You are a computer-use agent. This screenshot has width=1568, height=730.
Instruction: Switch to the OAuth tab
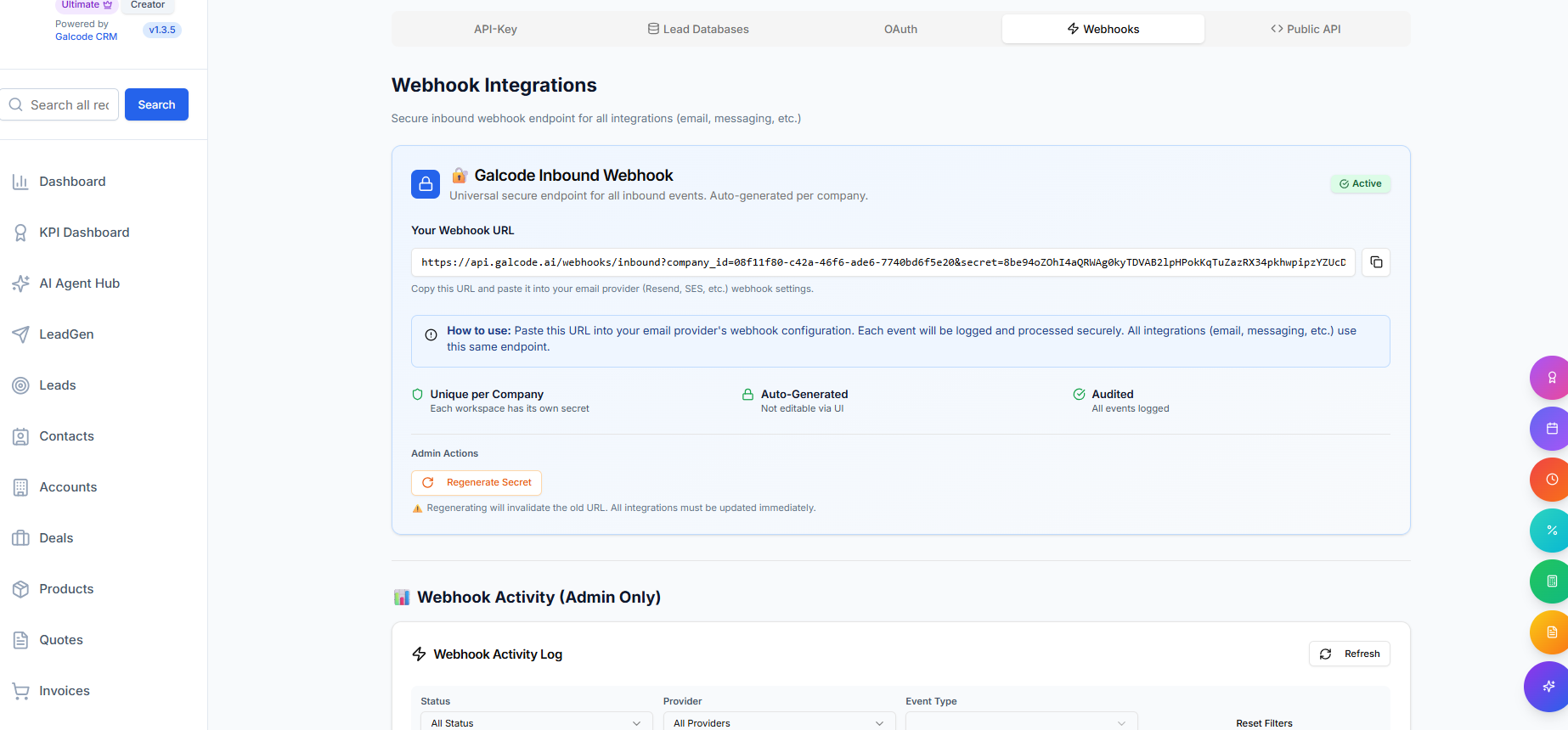(x=900, y=29)
